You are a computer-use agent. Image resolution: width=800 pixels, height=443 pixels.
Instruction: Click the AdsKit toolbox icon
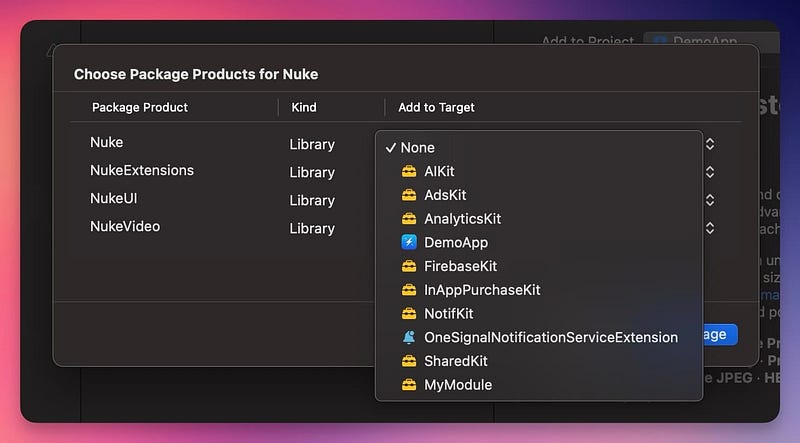tap(409, 195)
